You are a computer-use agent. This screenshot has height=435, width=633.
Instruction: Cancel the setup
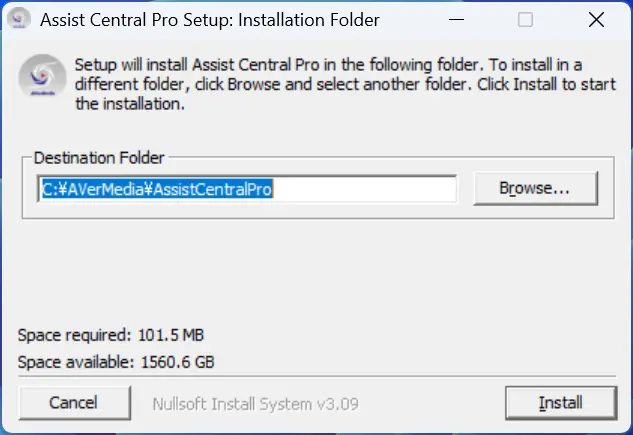pyautogui.click(x=74, y=402)
